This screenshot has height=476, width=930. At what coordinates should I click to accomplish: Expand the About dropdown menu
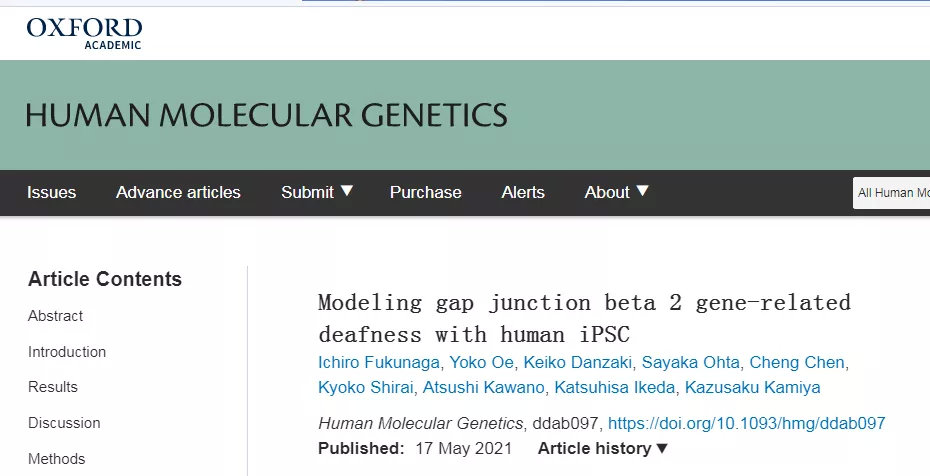click(616, 192)
